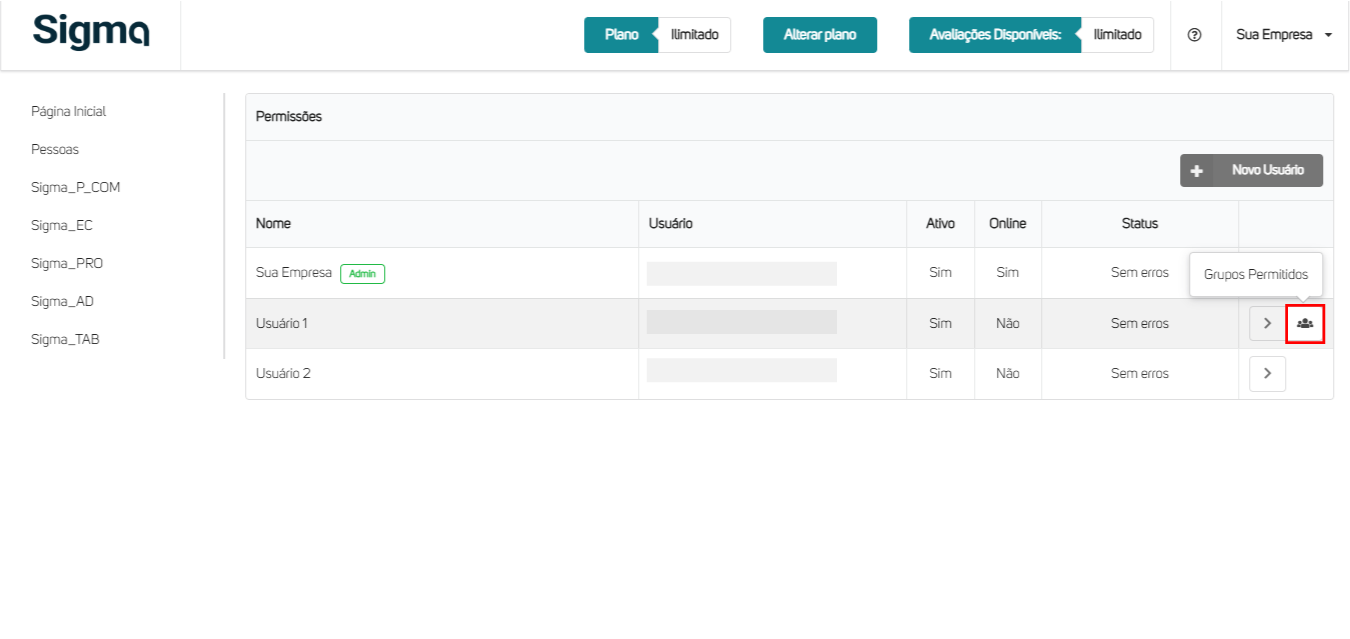Open Sigma_AD from the sidebar
This screenshot has height=639, width=1350.
click(x=62, y=301)
